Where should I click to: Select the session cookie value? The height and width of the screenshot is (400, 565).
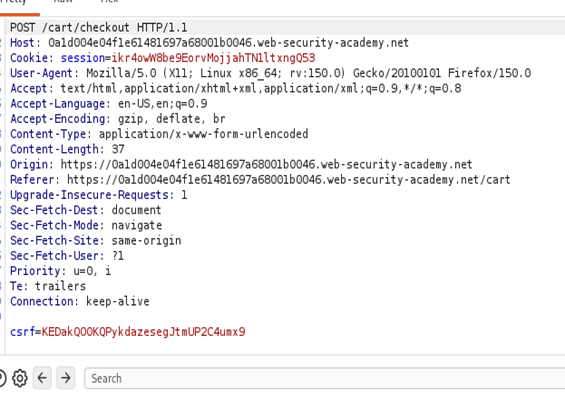(213, 58)
